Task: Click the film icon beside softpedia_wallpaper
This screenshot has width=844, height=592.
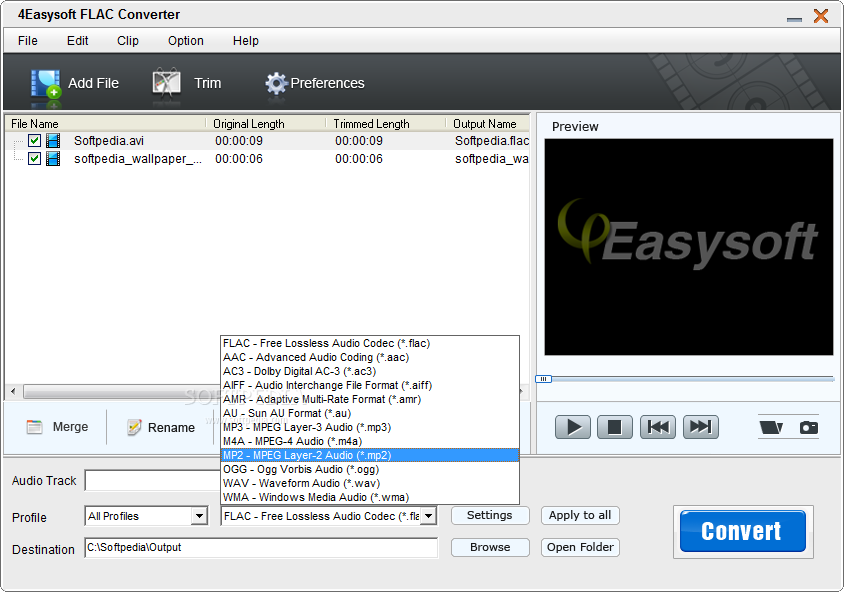Action: pos(53,159)
